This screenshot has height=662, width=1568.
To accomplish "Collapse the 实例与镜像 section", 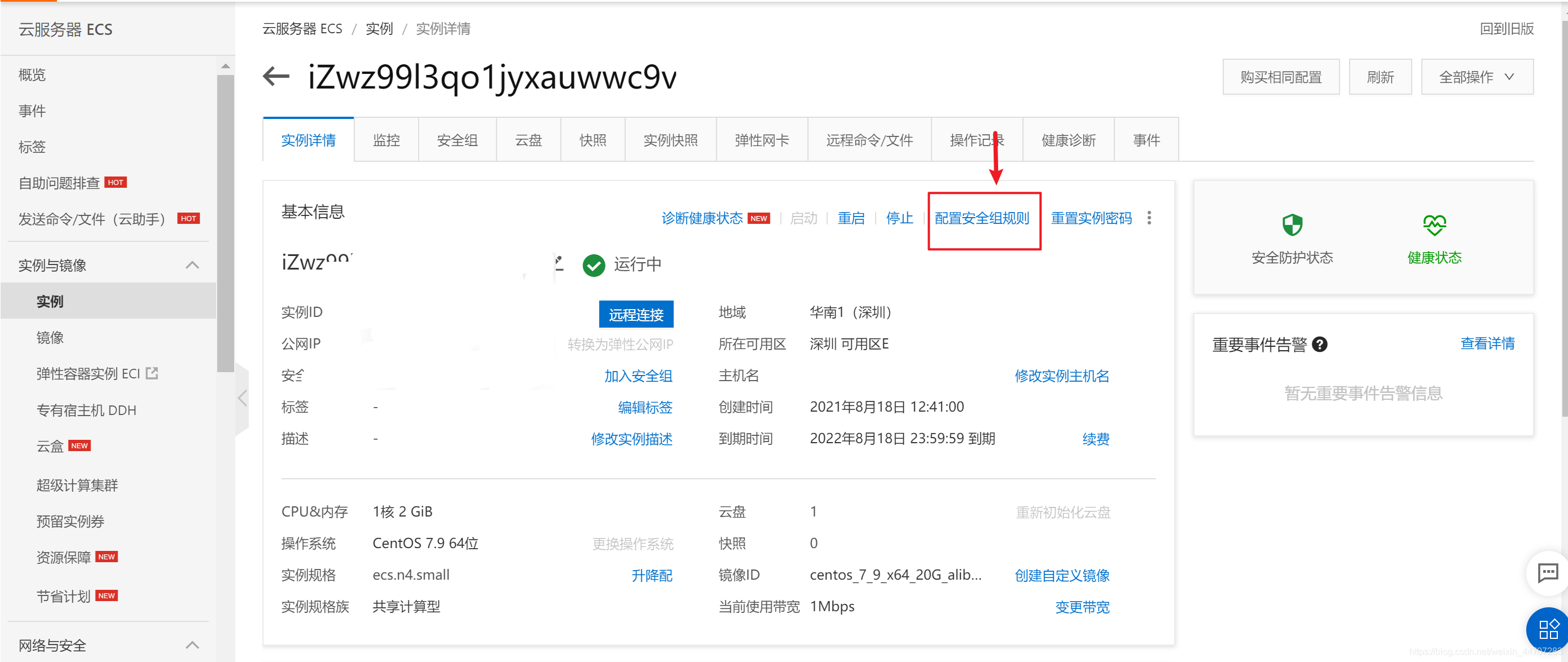I will point(192,264).
